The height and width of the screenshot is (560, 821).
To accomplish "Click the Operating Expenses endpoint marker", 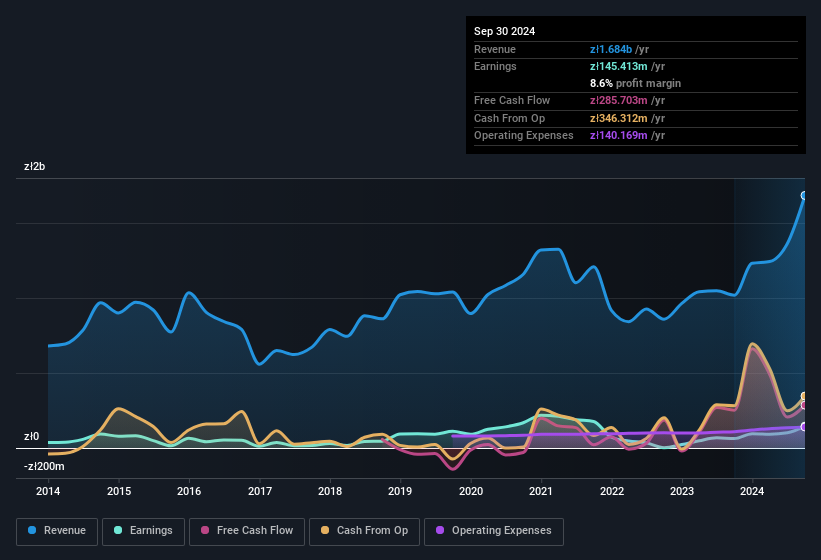I will [x=804, y=427].
